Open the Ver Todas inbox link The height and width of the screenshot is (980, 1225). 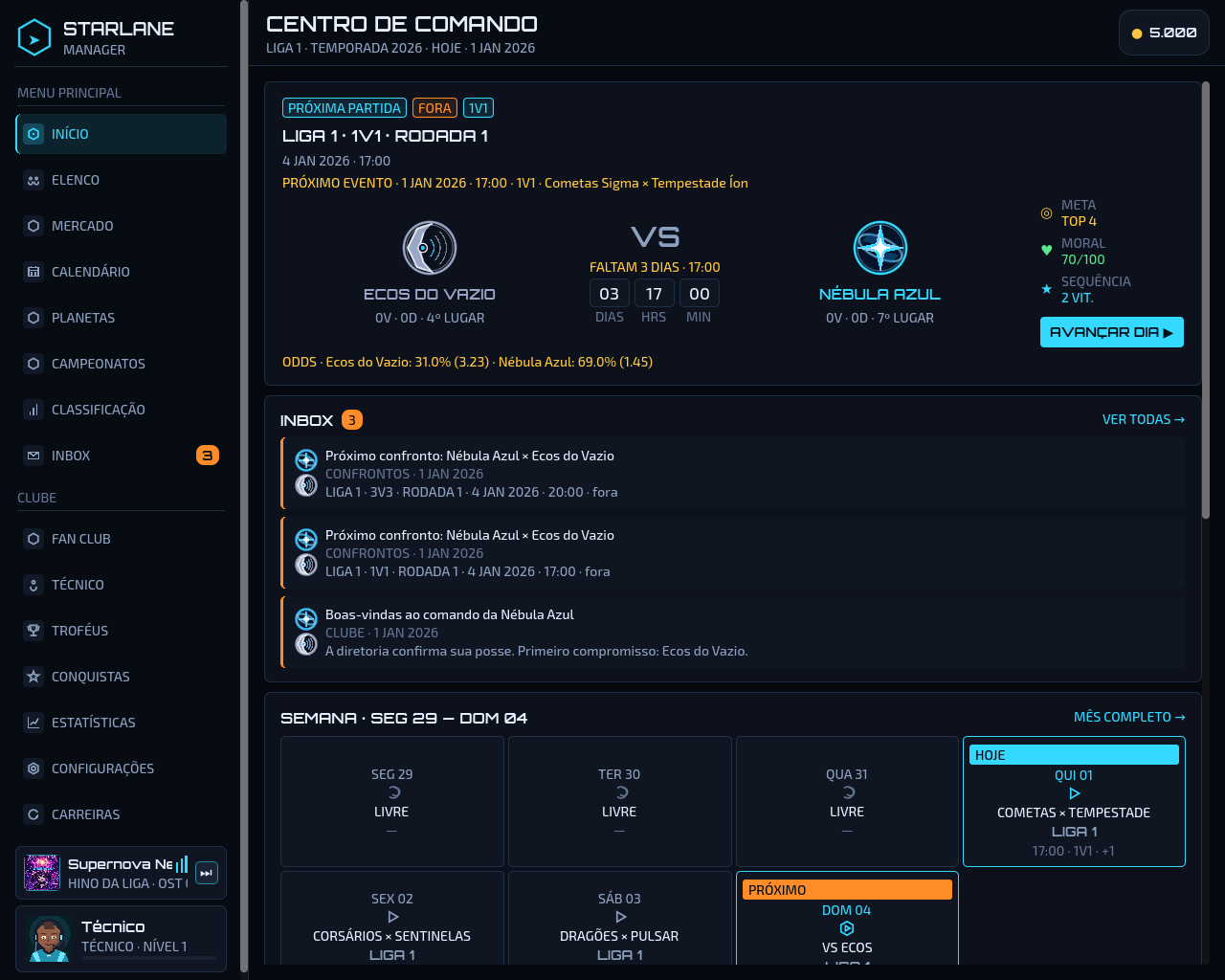(x=1144, y=419)
